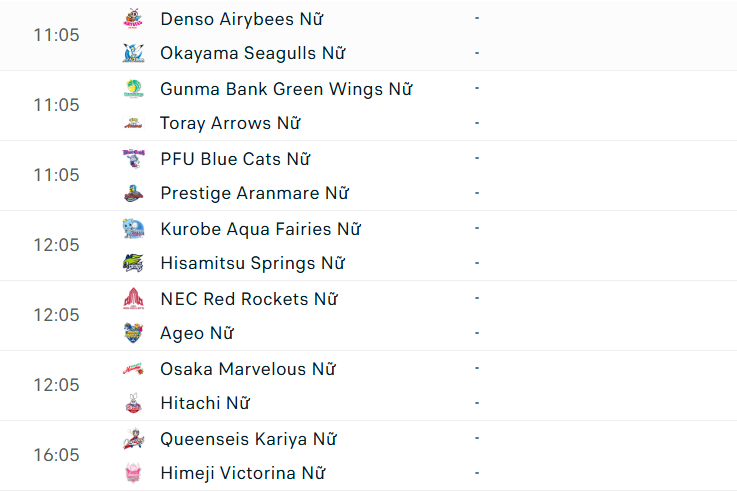737x492 pixels.
Task: Select Osaka Marvelous Nữ team name
Action: (247, 369)
